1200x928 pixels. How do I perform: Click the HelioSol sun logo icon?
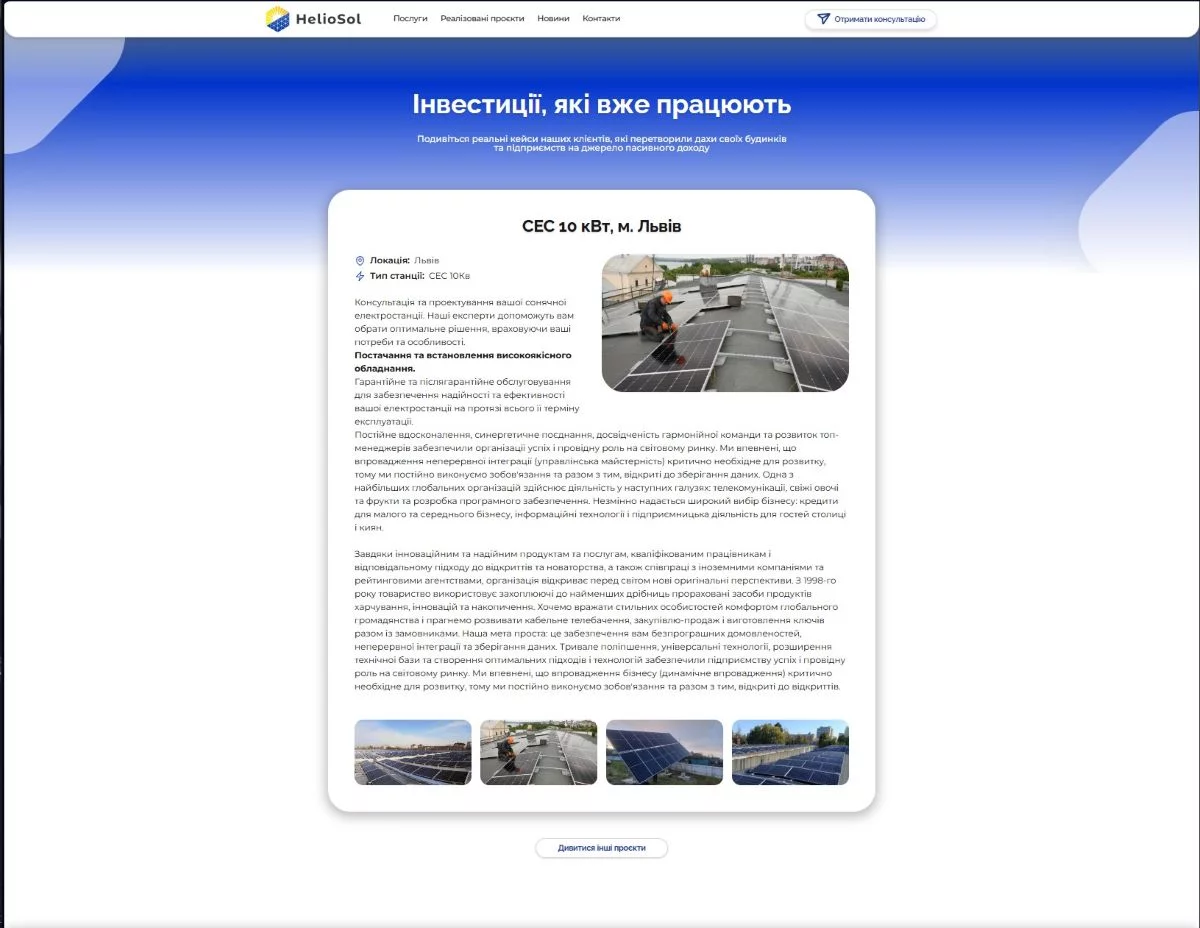point(277,18)
